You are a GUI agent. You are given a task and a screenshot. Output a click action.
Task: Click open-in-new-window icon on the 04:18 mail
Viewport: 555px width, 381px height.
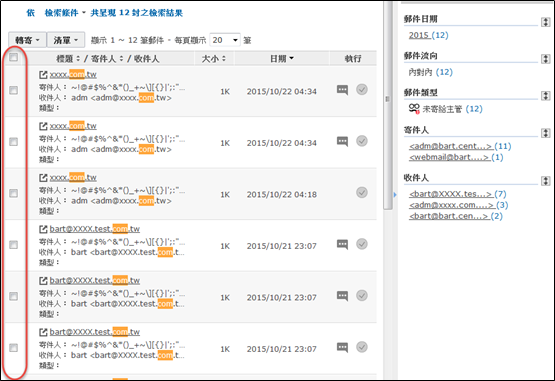tap(43, 177)
